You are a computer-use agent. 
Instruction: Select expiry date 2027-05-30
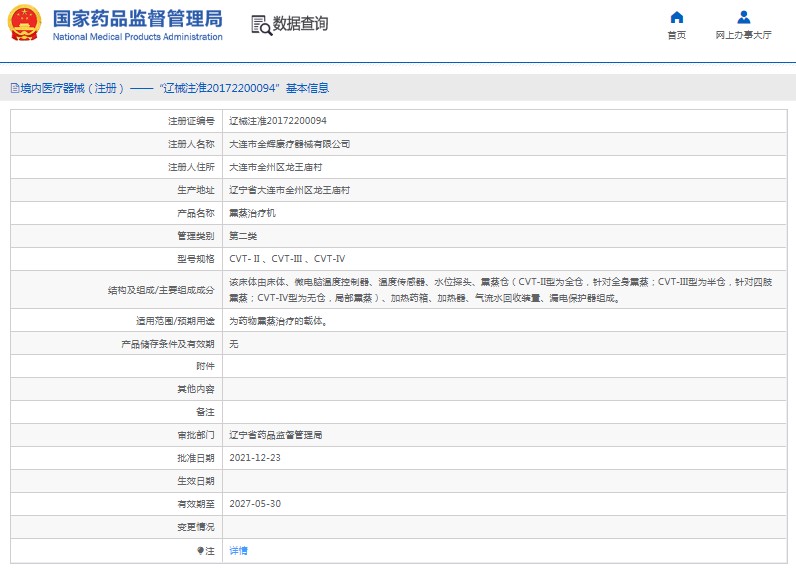coord(255,504)
